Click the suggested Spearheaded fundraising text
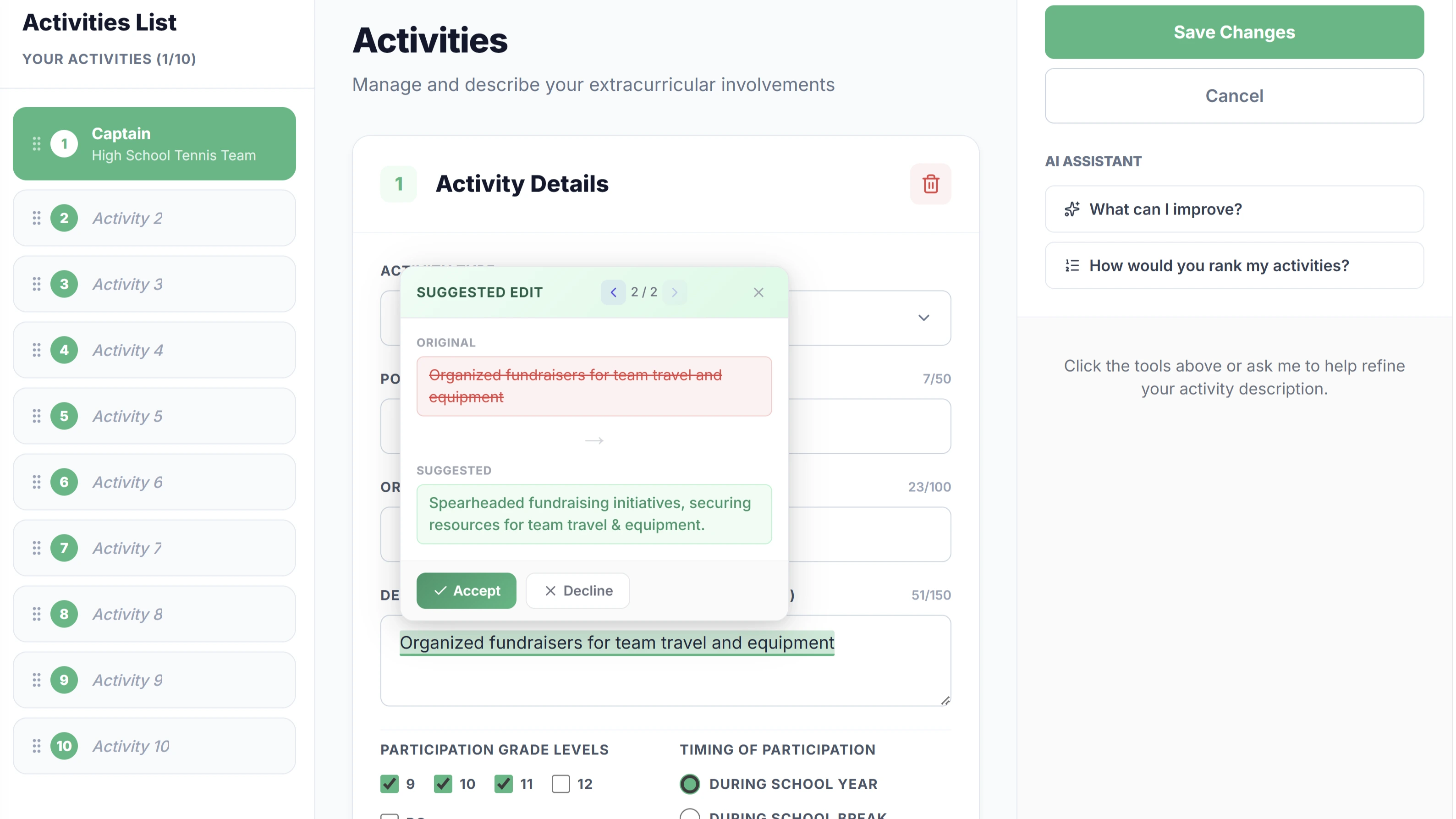This screenshot has width=1456, height=819. pyautogui.click(x=594, y=514)
